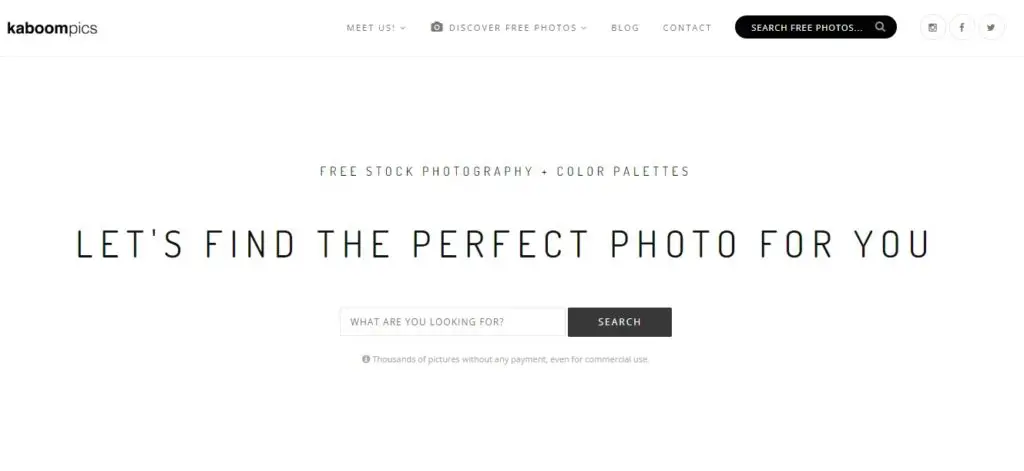Image resolution: width=1024 pixels, height=471 pixels.
Task: Open the Twitter profile icon
Action: (x=991, y=27)
